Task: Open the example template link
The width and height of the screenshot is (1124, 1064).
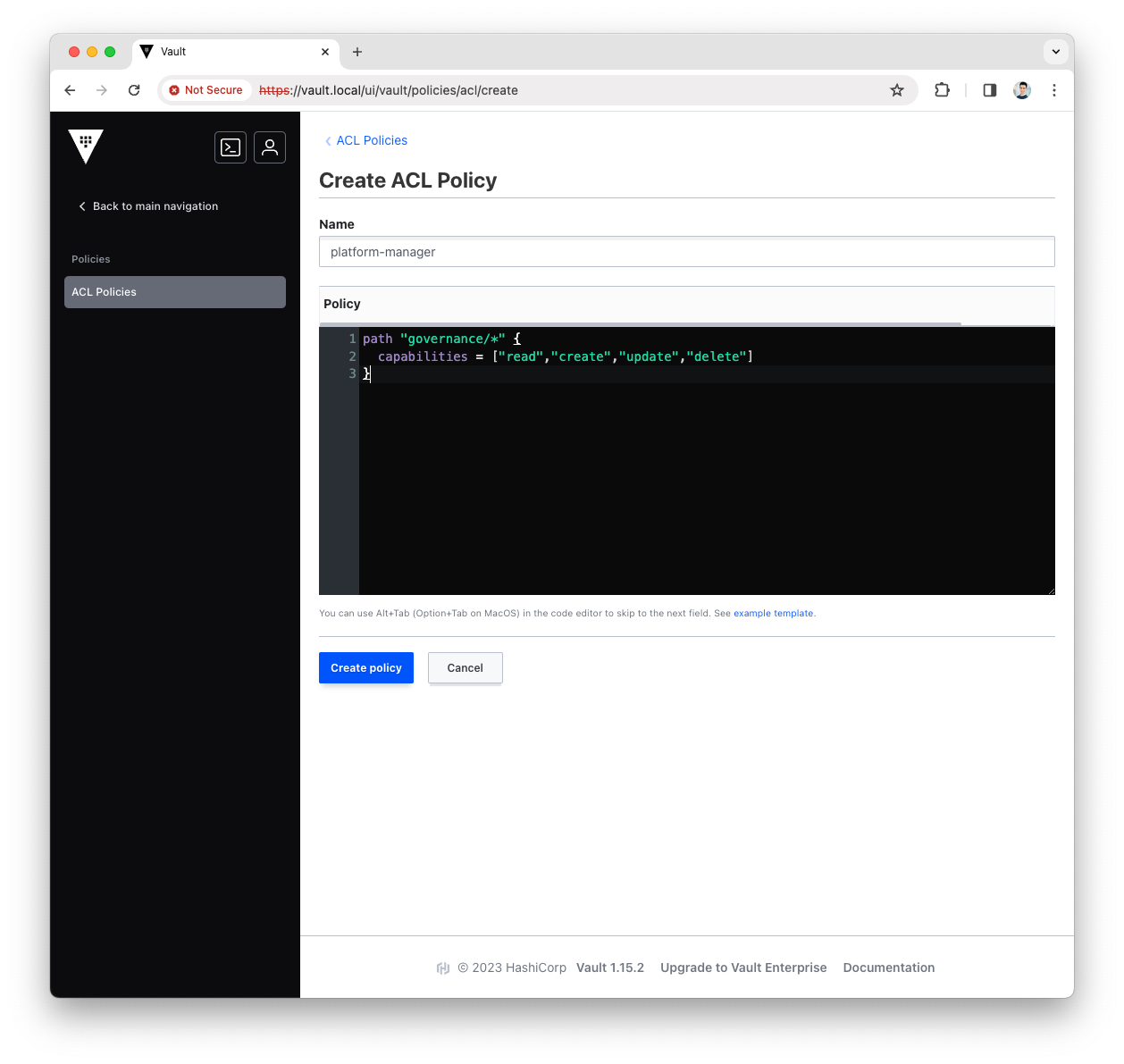Action: pyautogui.click(x=773, y=613)
